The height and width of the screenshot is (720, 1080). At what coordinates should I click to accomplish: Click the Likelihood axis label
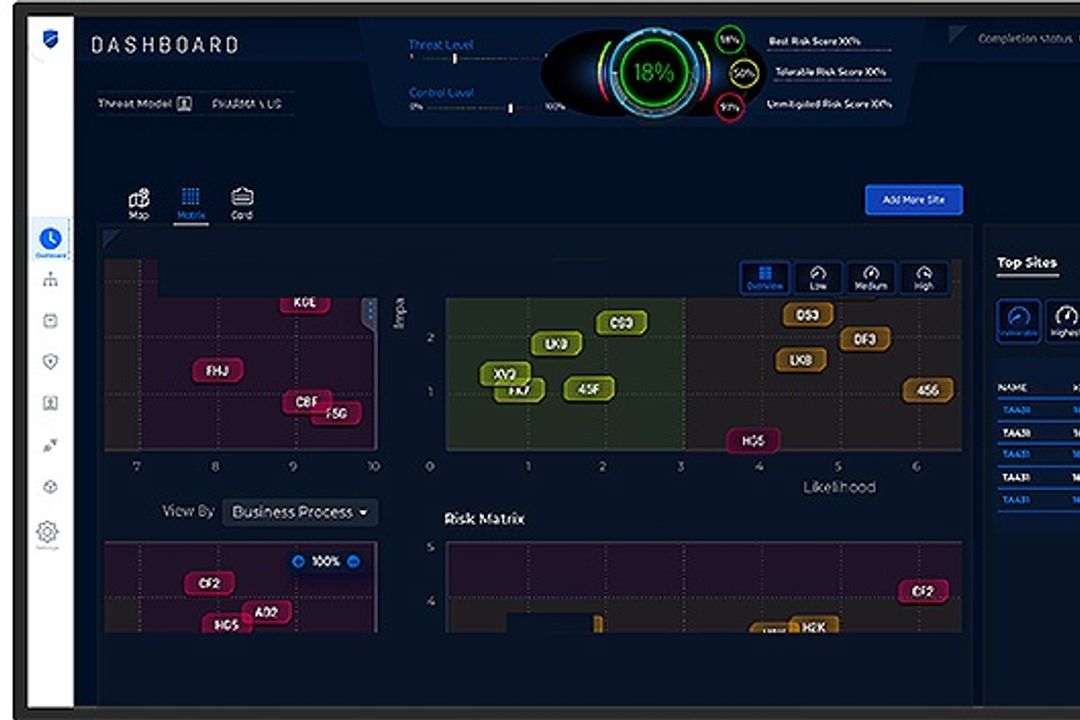pyautogui.click(x=839, y=487)
